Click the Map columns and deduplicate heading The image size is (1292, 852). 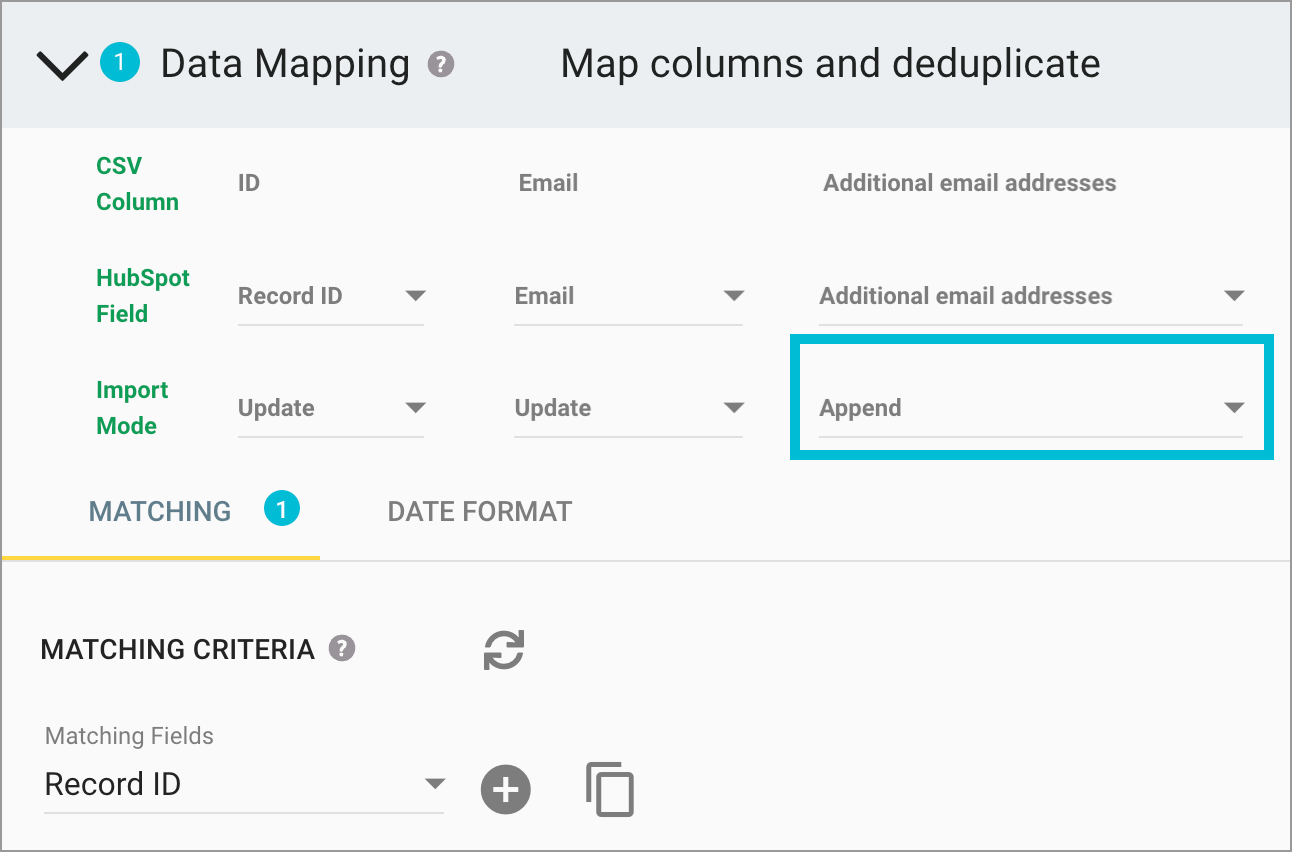[x=829, y=63]
